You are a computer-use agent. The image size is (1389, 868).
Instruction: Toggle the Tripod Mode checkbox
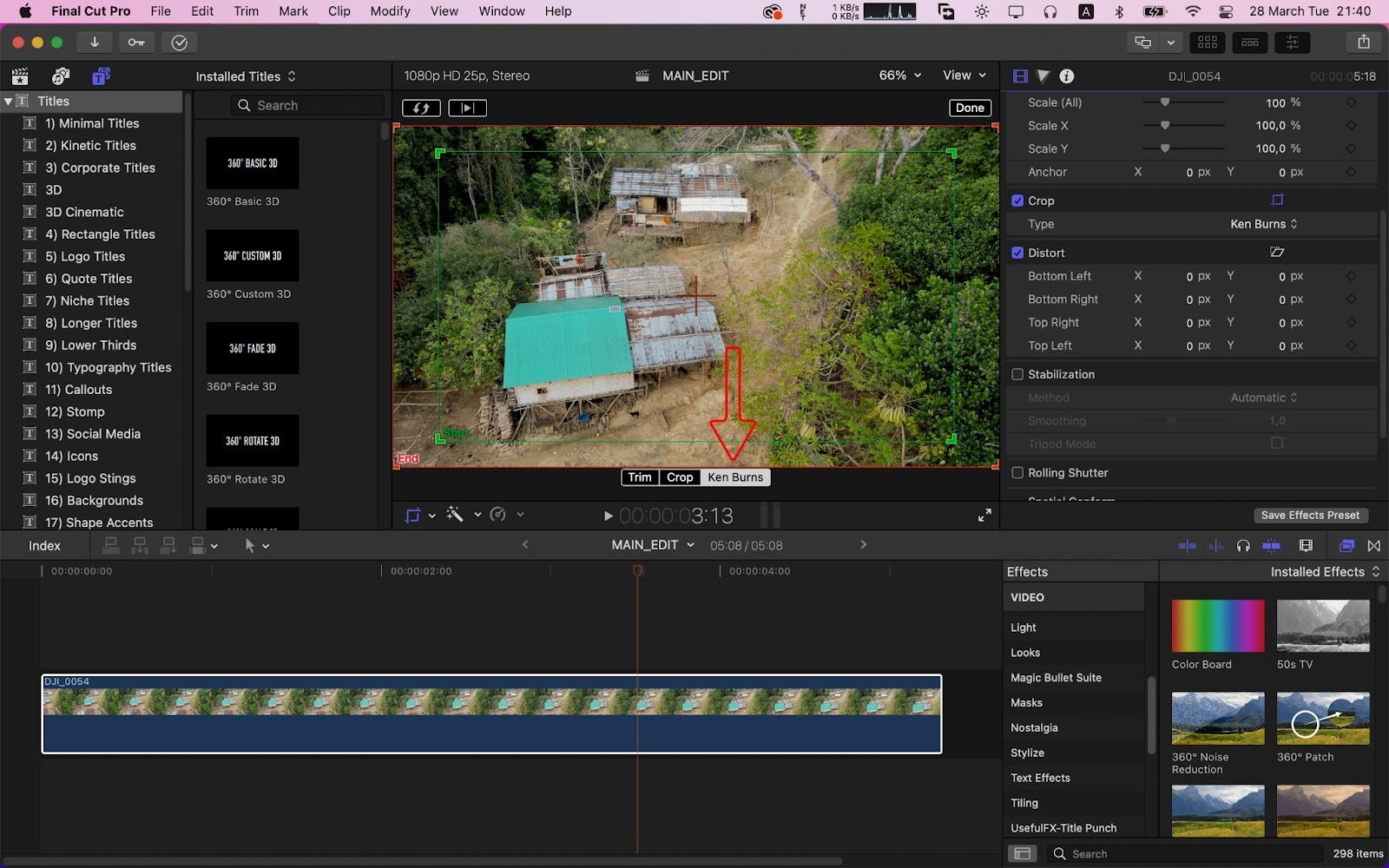click(1277, 444)
